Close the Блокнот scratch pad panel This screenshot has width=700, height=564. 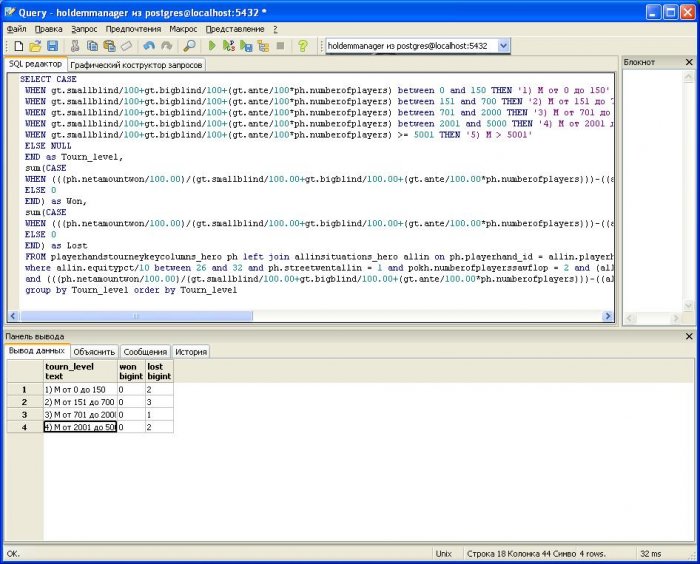pyautogui.click(x=688, y=62)
